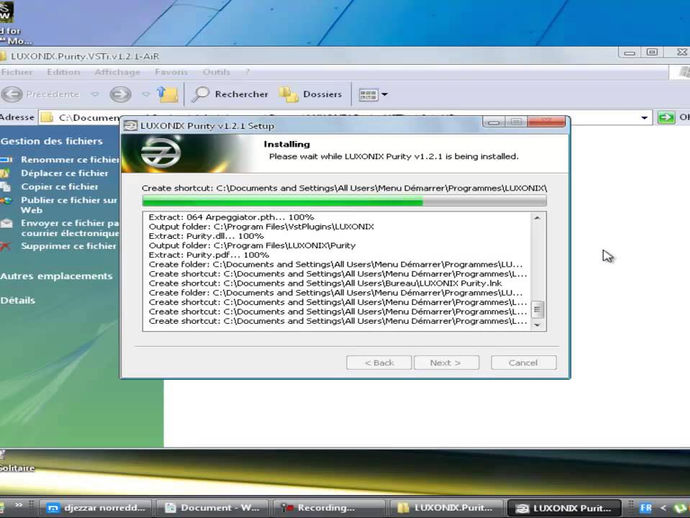This screenshot has width=690, height=518.
Task: Select 'Output folder: ...VstPlugins\LUXONIX' line
Action: (261, 227)
